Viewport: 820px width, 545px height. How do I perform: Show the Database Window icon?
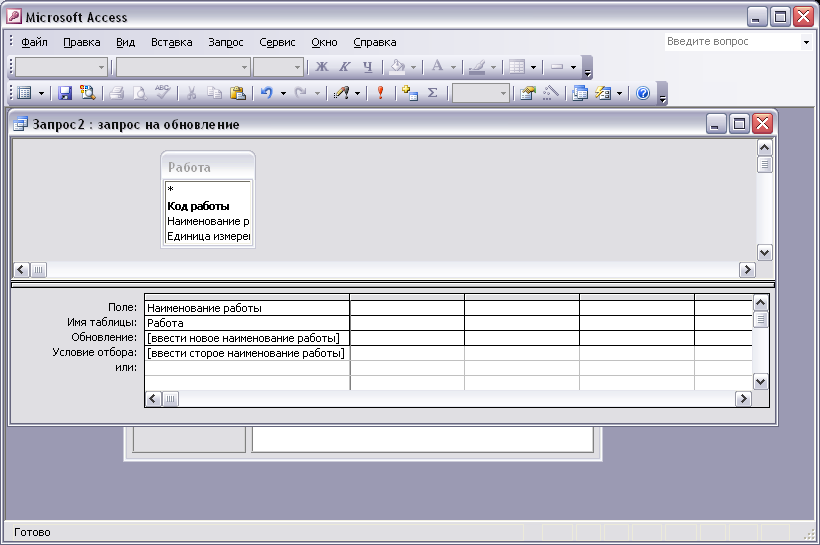(x=580, y=93)
